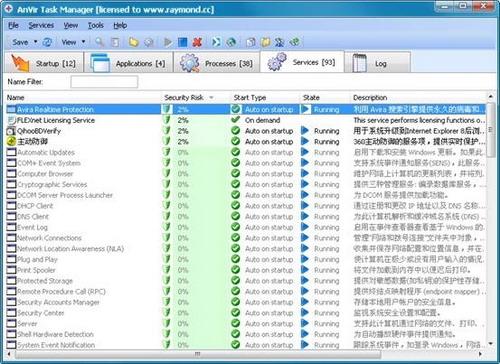Select the DNS Client service
Image resolution: width=500 pixels, height=364 pixels.
(x=246, y=216)
